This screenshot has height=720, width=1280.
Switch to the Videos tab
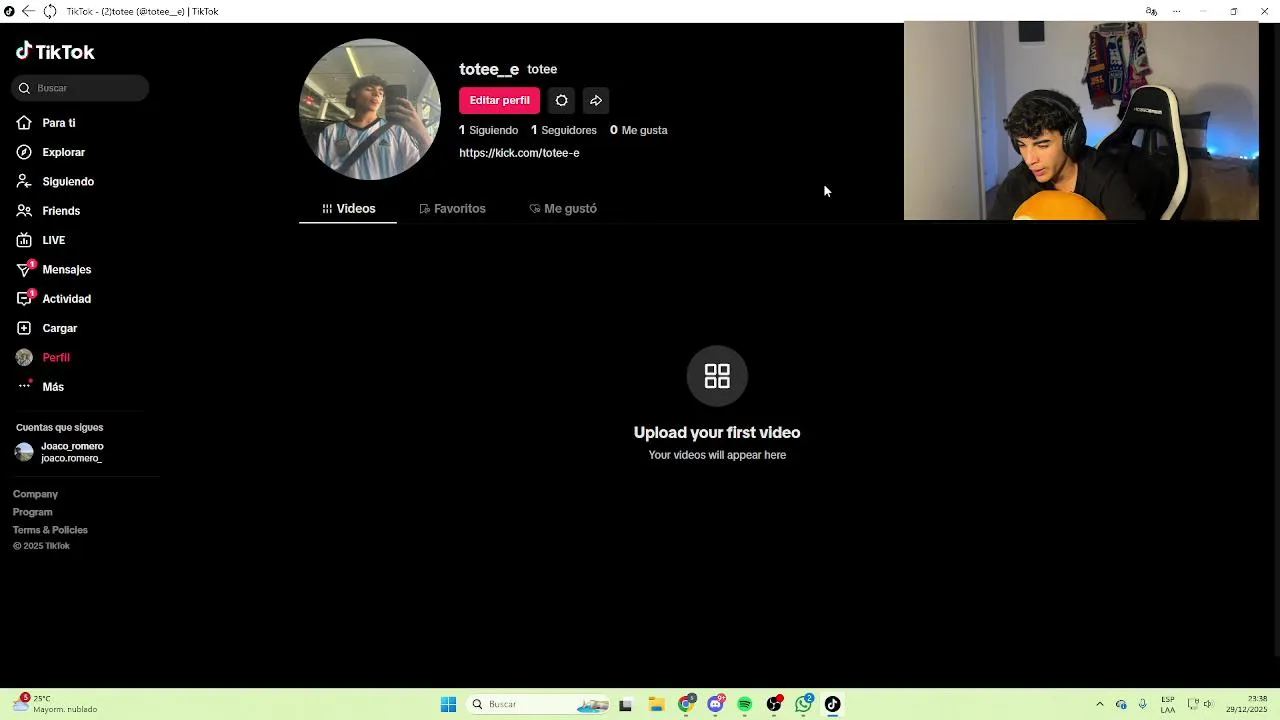[348, 209]
